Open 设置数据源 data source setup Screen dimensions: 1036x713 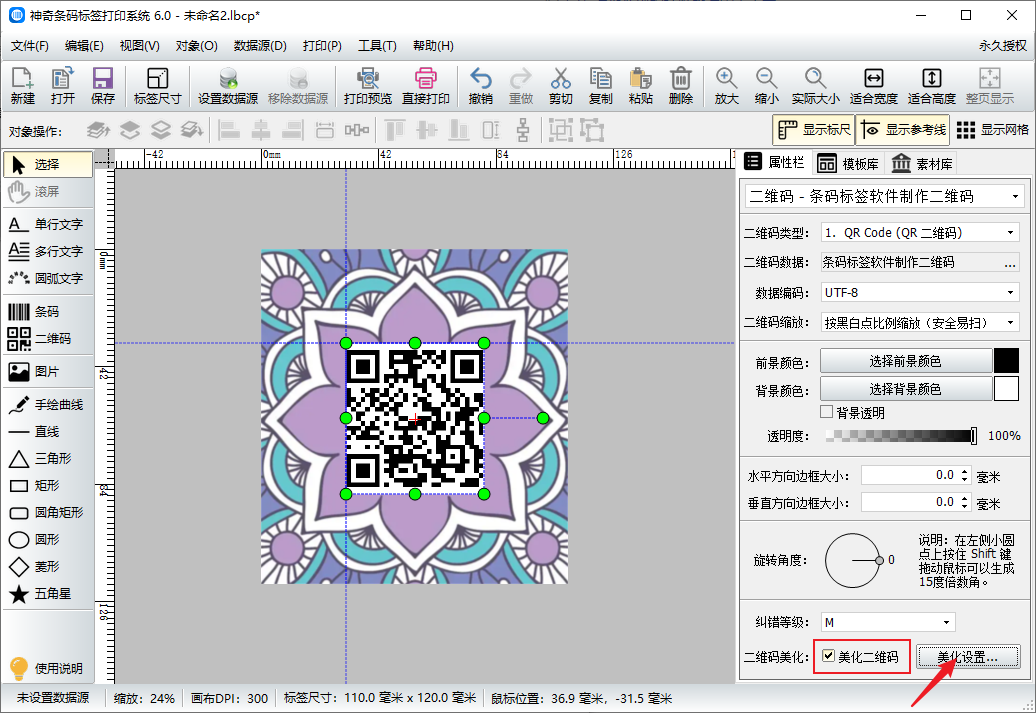[x=228, y=86]
